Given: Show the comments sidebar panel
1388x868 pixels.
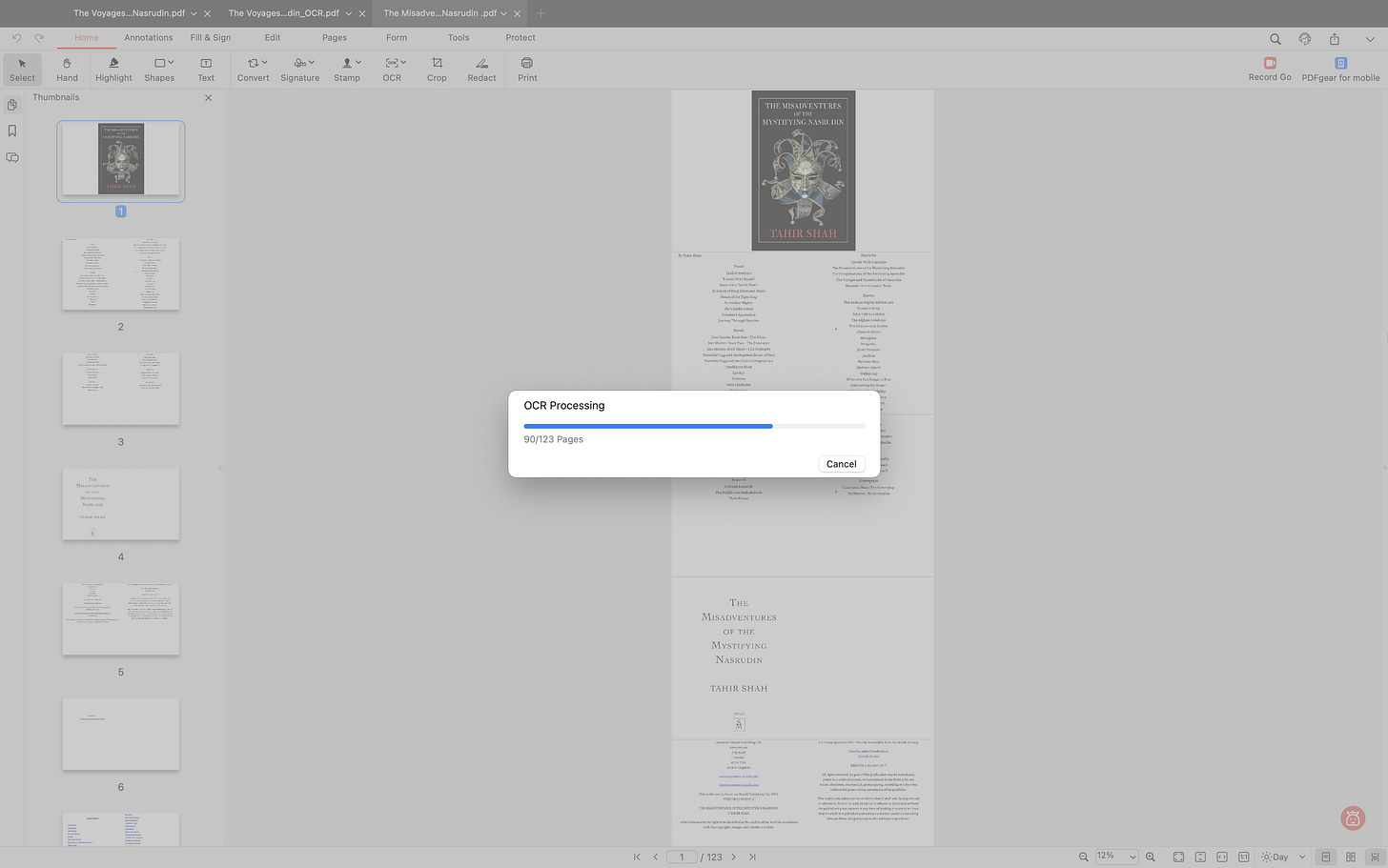Looking at the screenshot, I should pyautogui.click(x=12, y=157).
